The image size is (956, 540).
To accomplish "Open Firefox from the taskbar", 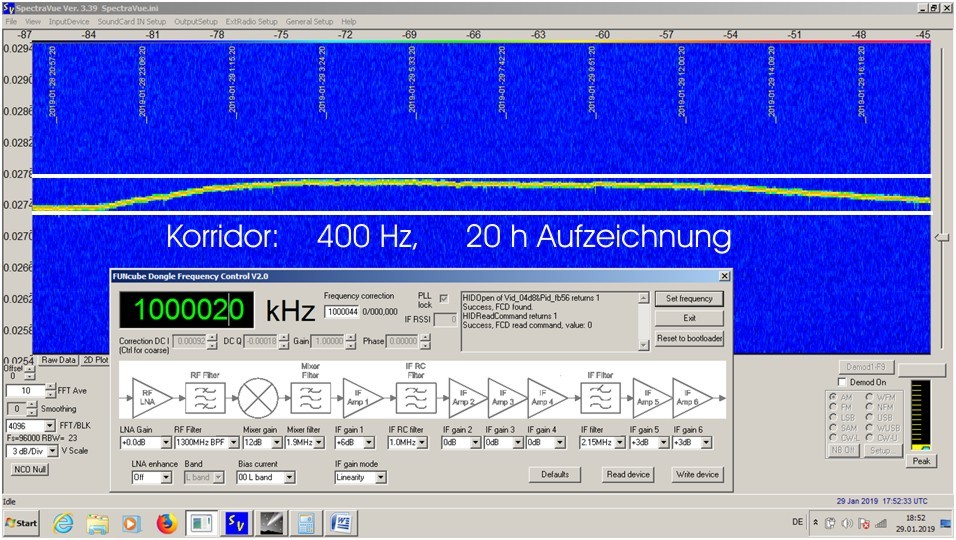I will (x=166, y=522).
